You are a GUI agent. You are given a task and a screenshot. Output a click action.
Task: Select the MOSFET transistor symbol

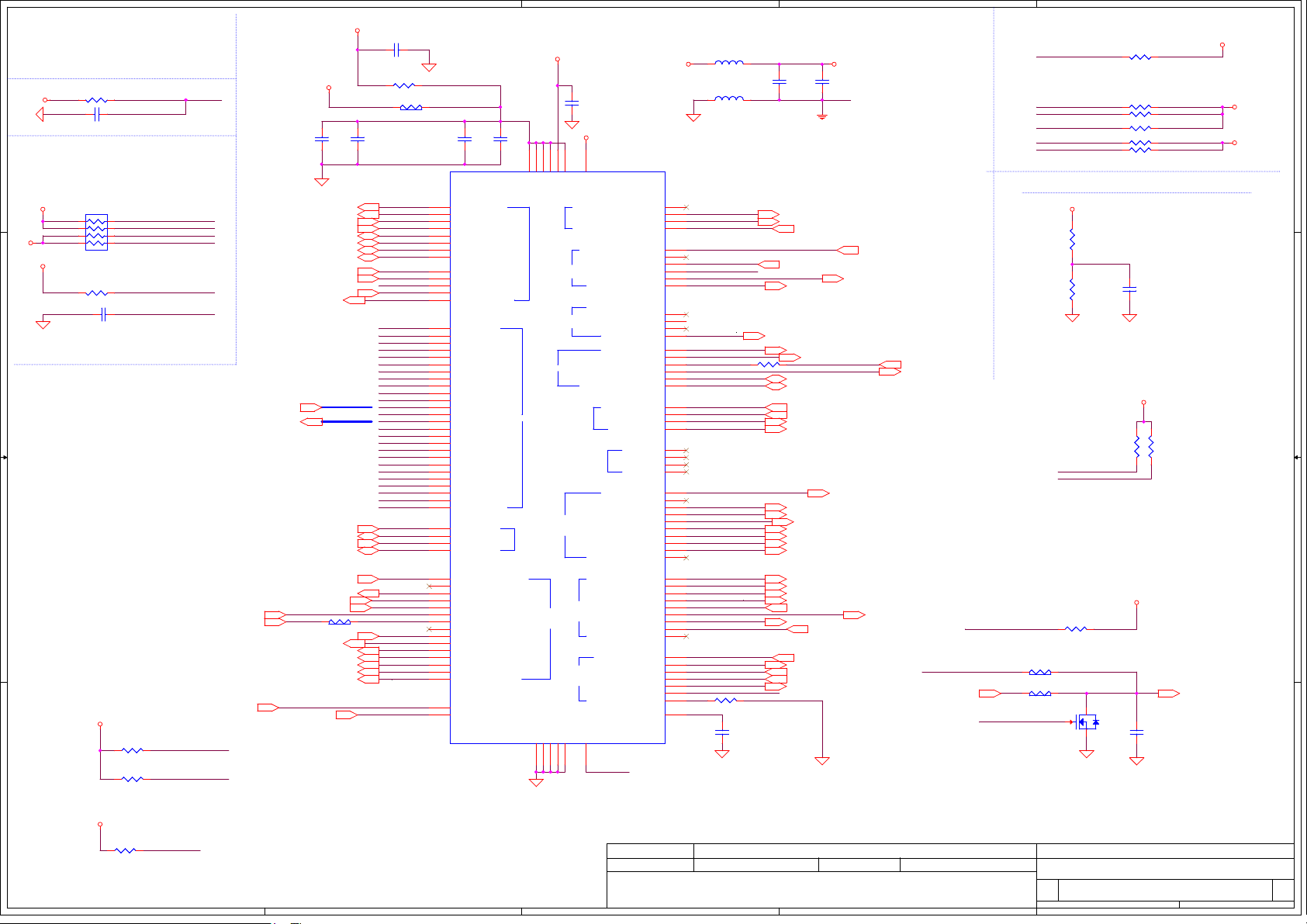tap(1087, 722)
